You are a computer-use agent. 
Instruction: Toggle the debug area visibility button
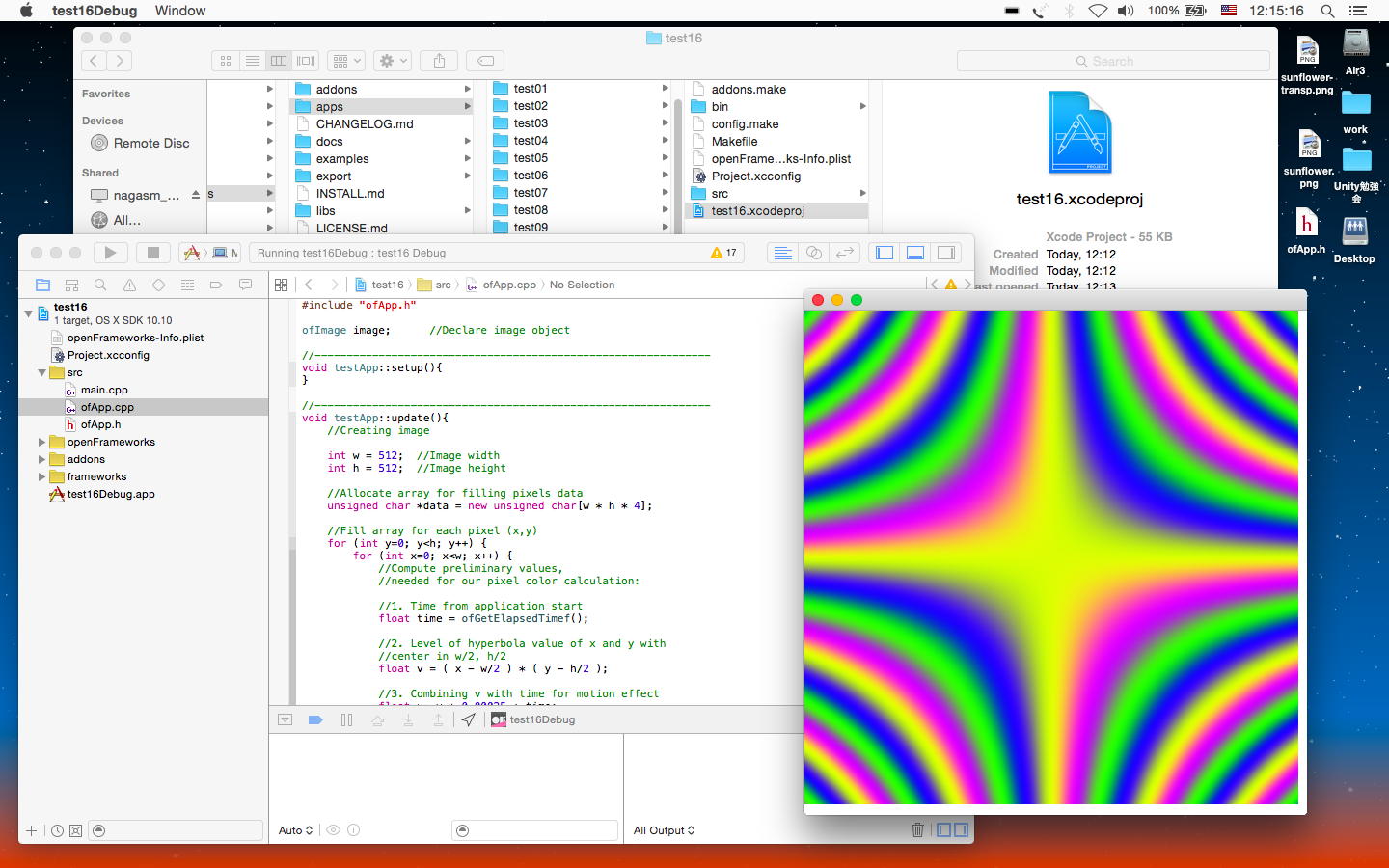point(915,253)
